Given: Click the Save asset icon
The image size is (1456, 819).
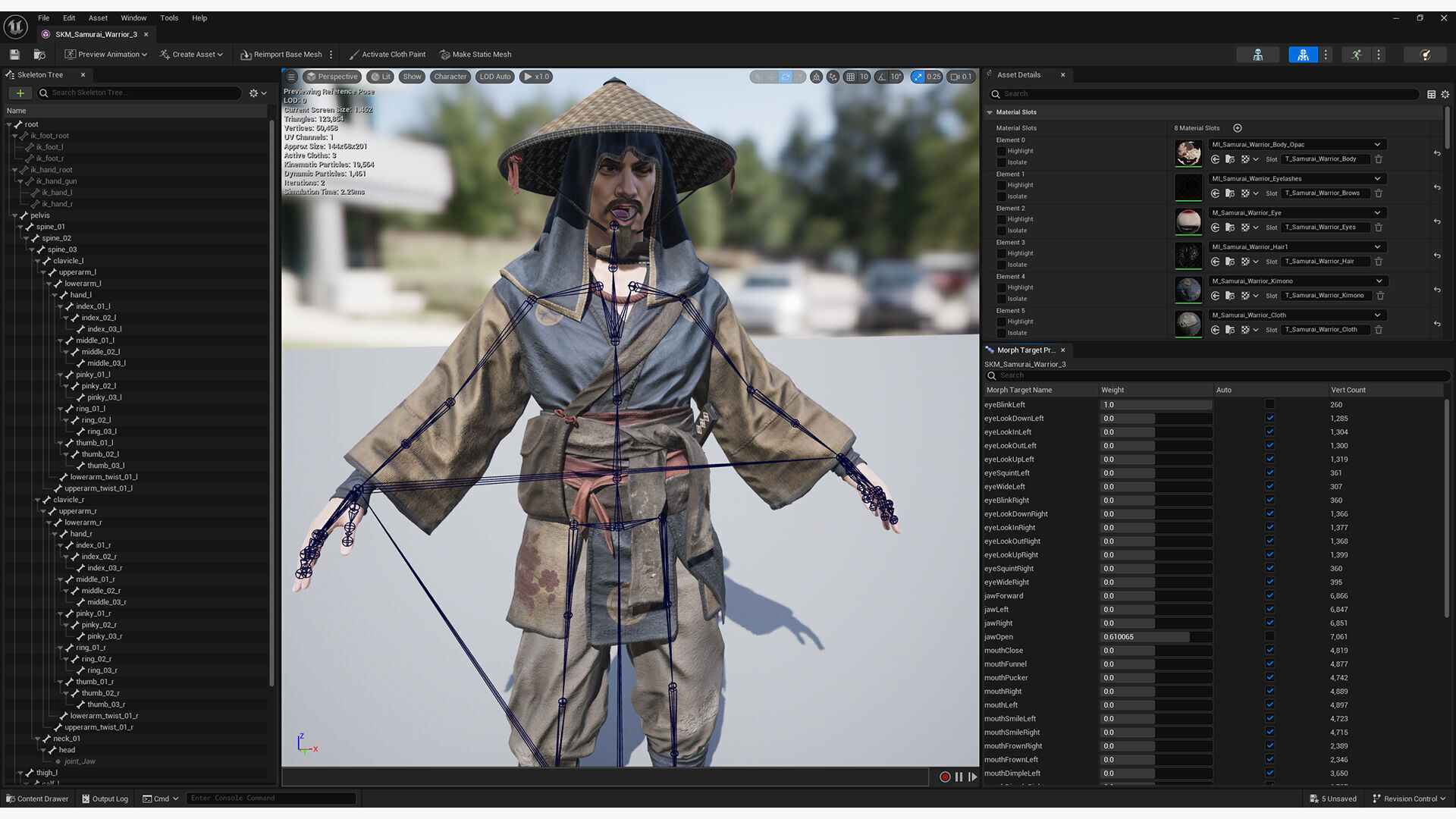Looking at the screenshot, I should click(14, 55).
